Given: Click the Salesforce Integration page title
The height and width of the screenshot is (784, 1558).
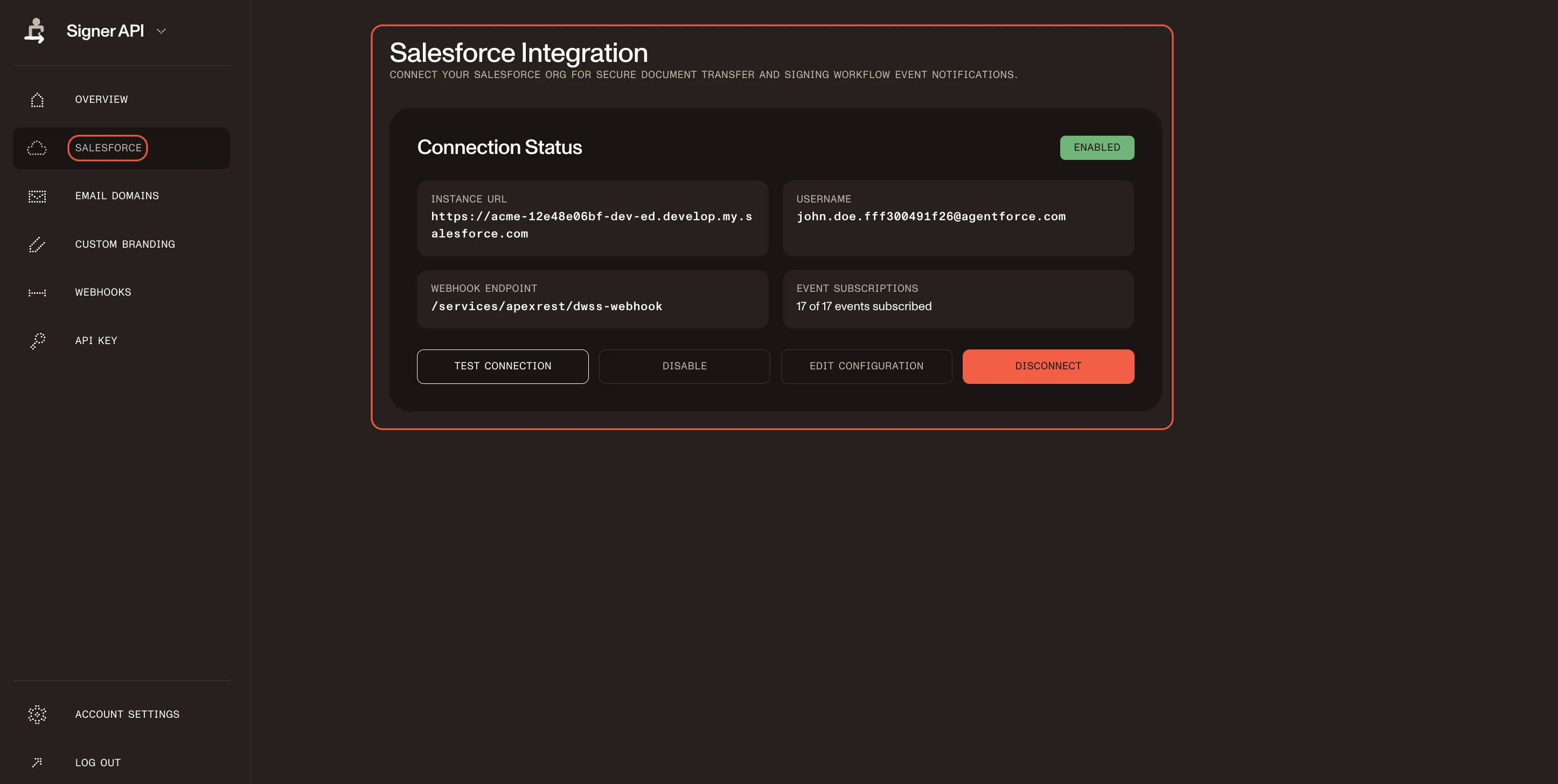Looking at the screenshot, I should [519, 53].
